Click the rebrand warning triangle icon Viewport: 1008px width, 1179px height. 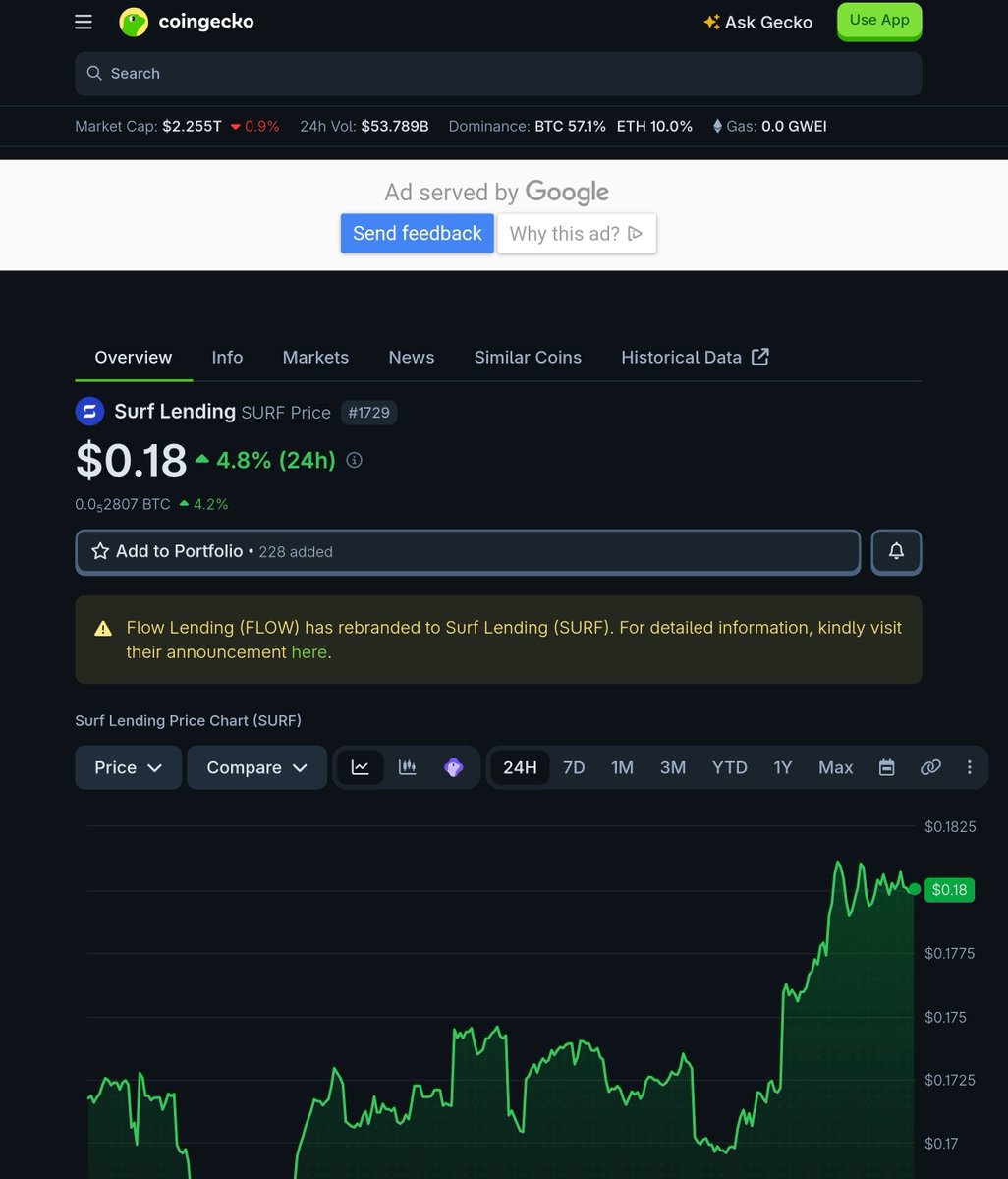(103, 629)
